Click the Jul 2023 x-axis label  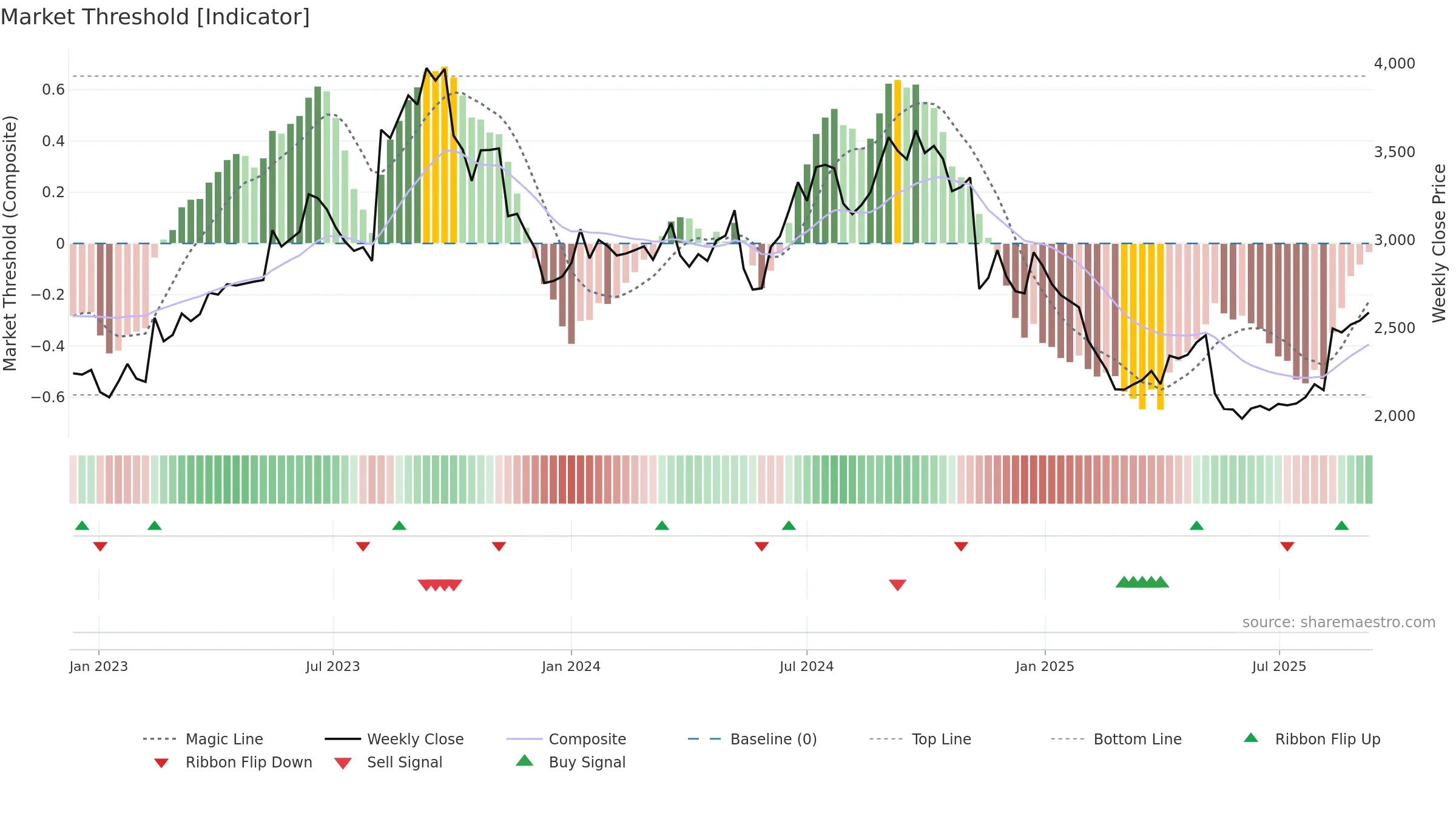click(333, 666)
